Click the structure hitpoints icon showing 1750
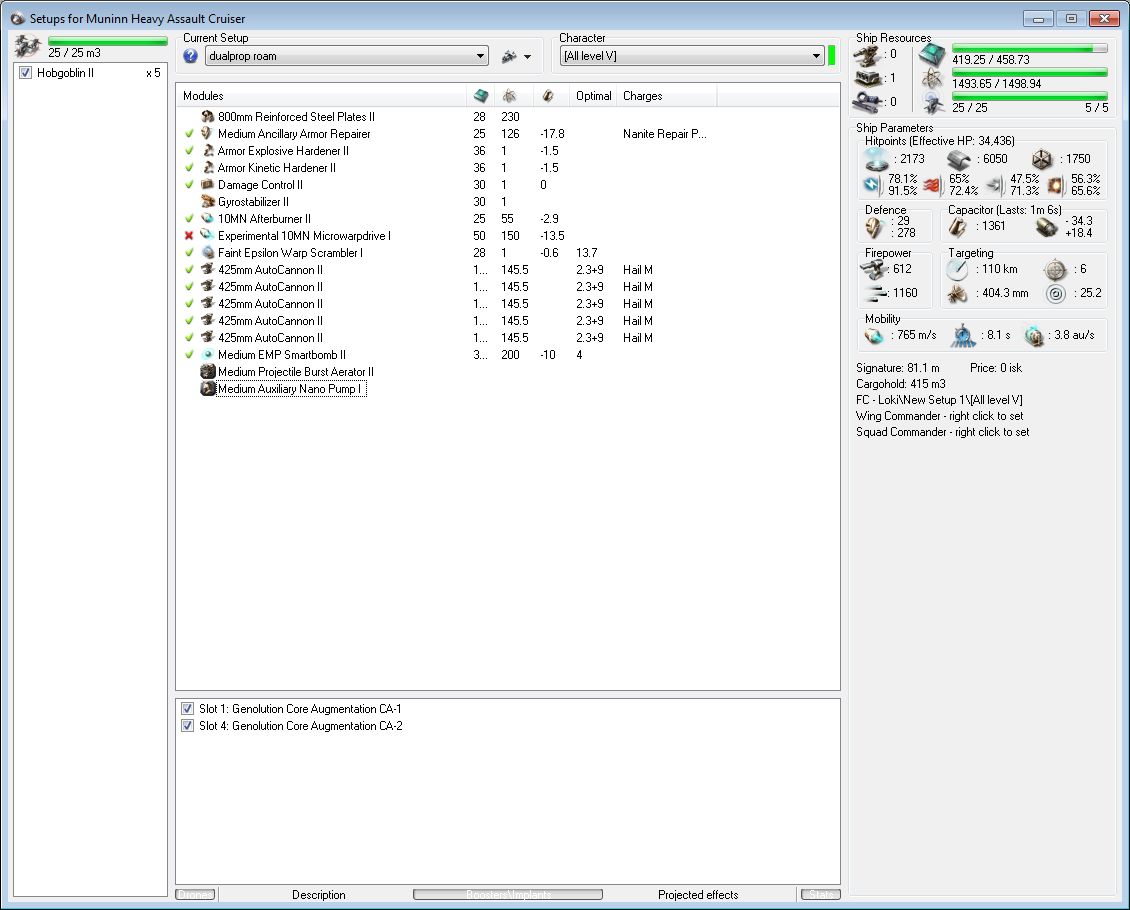 click(x=1042, y=159)
